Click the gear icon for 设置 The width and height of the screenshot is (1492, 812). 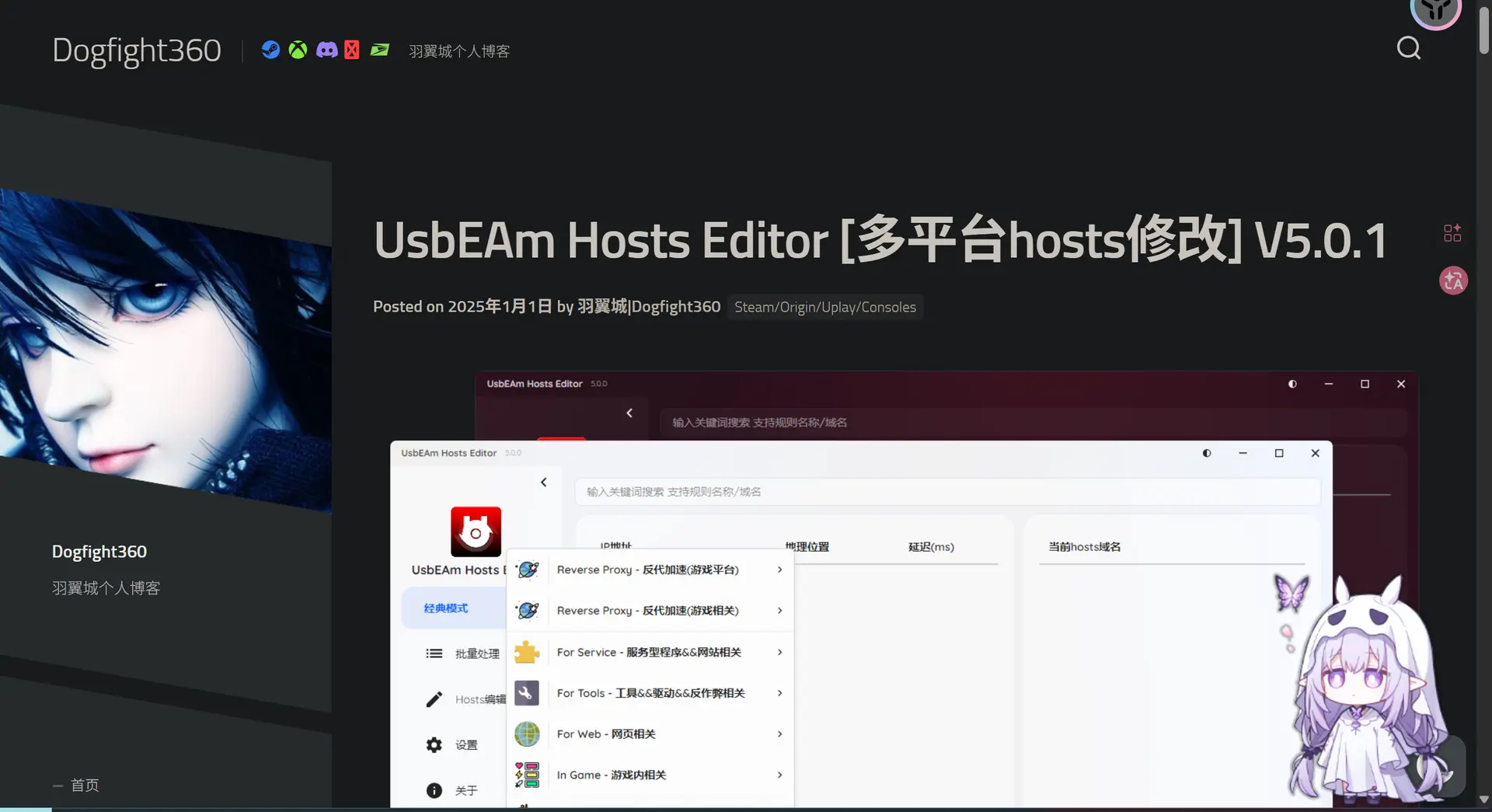tap(434, 745)
